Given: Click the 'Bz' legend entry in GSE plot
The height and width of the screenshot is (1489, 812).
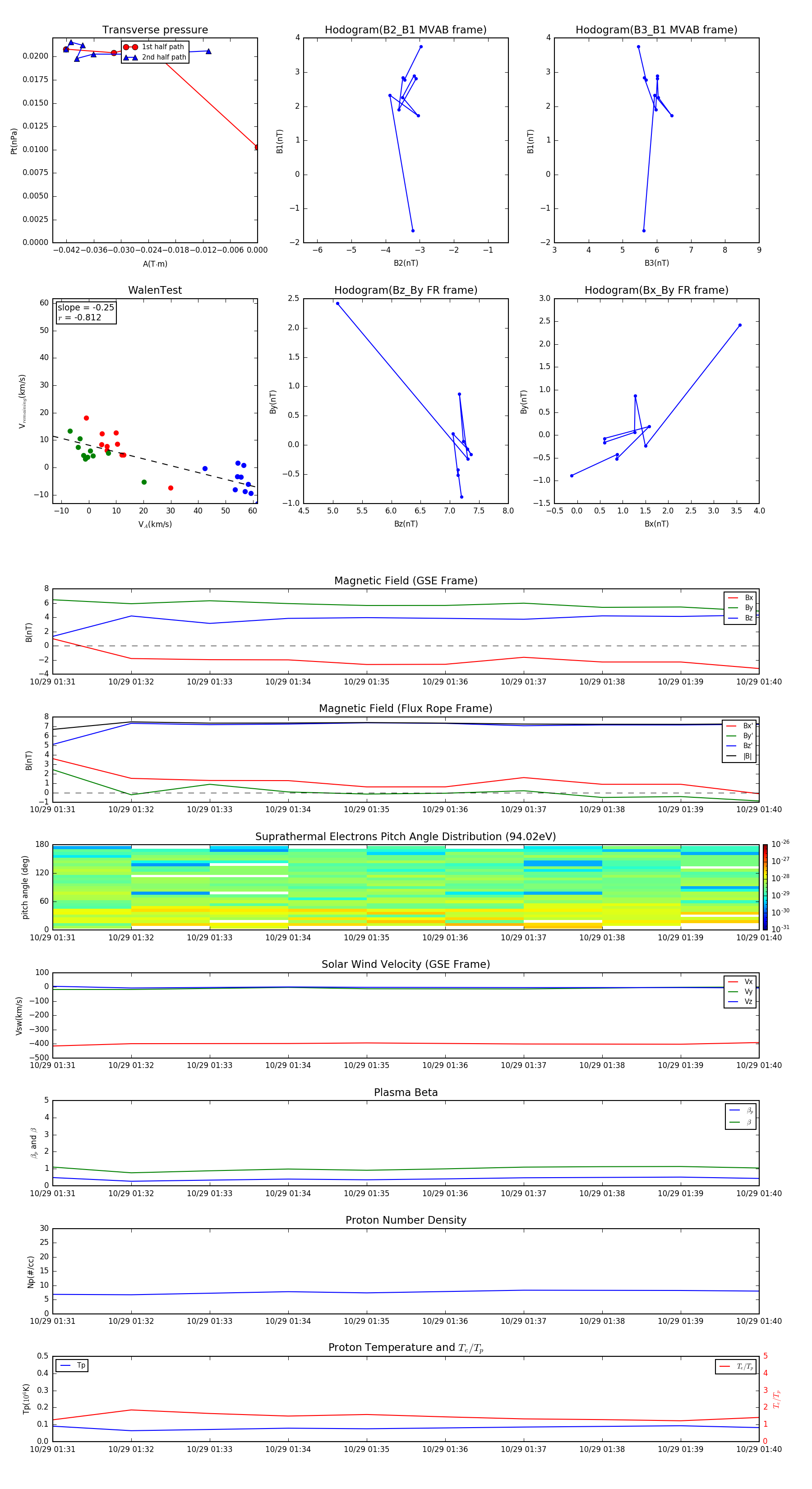Looking at the screenshot, I should click(x=741, y=618).
